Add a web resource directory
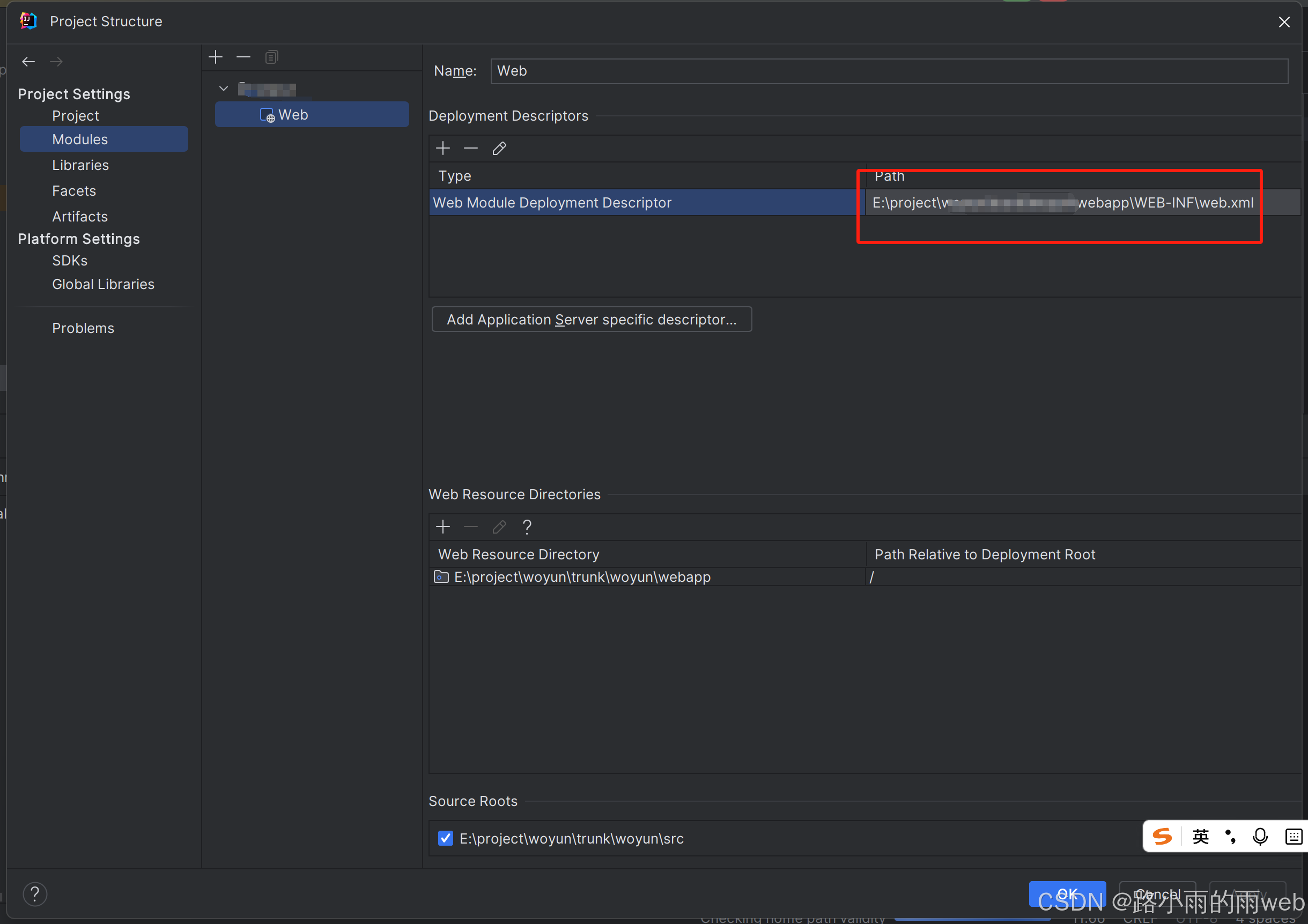This screenshot has height=924, width=1308. click(x=442, y=527)
